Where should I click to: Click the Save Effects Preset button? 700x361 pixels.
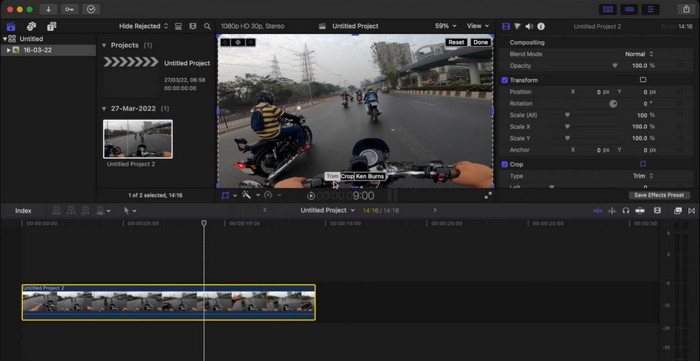coord(659,195)
